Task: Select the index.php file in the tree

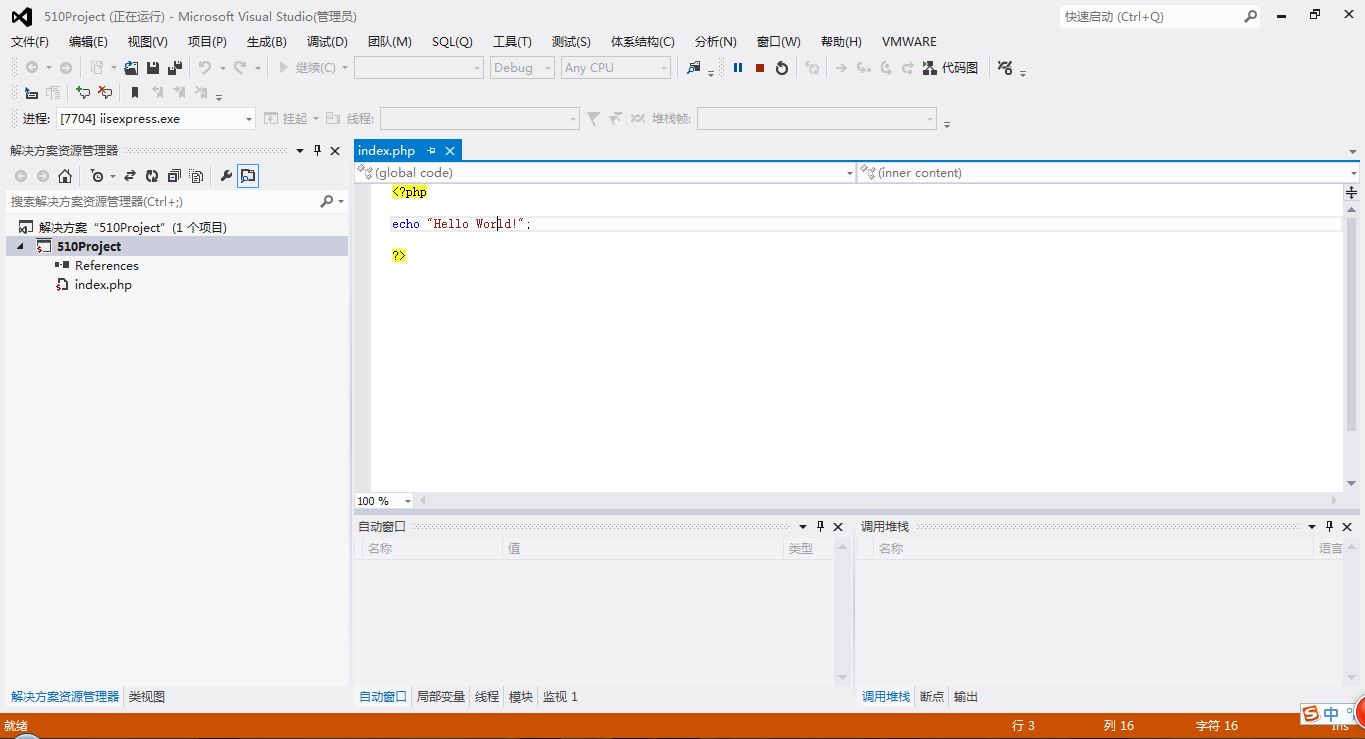Action: (x=103, y=285)
